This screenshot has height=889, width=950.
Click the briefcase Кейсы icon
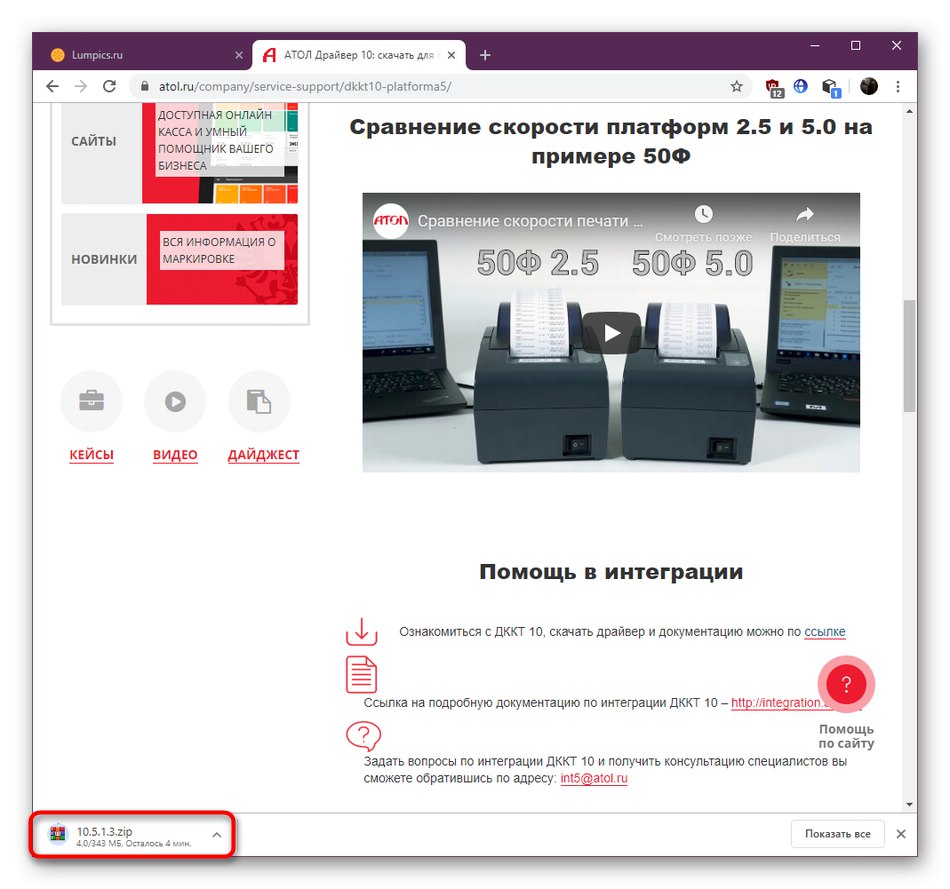tap(91, 401)
